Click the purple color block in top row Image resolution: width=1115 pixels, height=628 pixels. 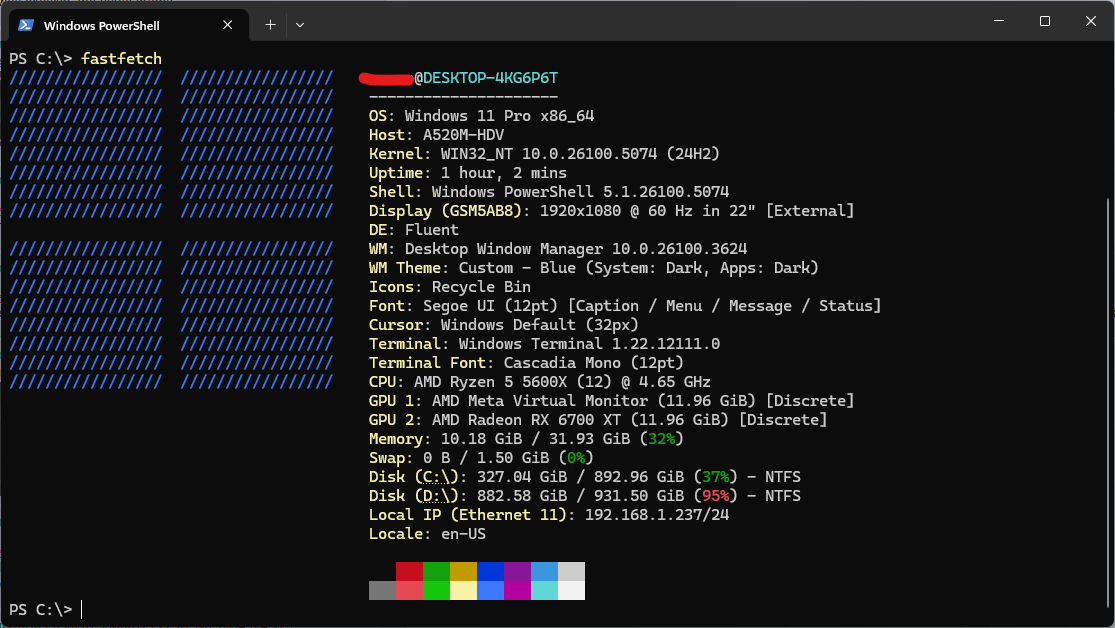click(518, 571)
